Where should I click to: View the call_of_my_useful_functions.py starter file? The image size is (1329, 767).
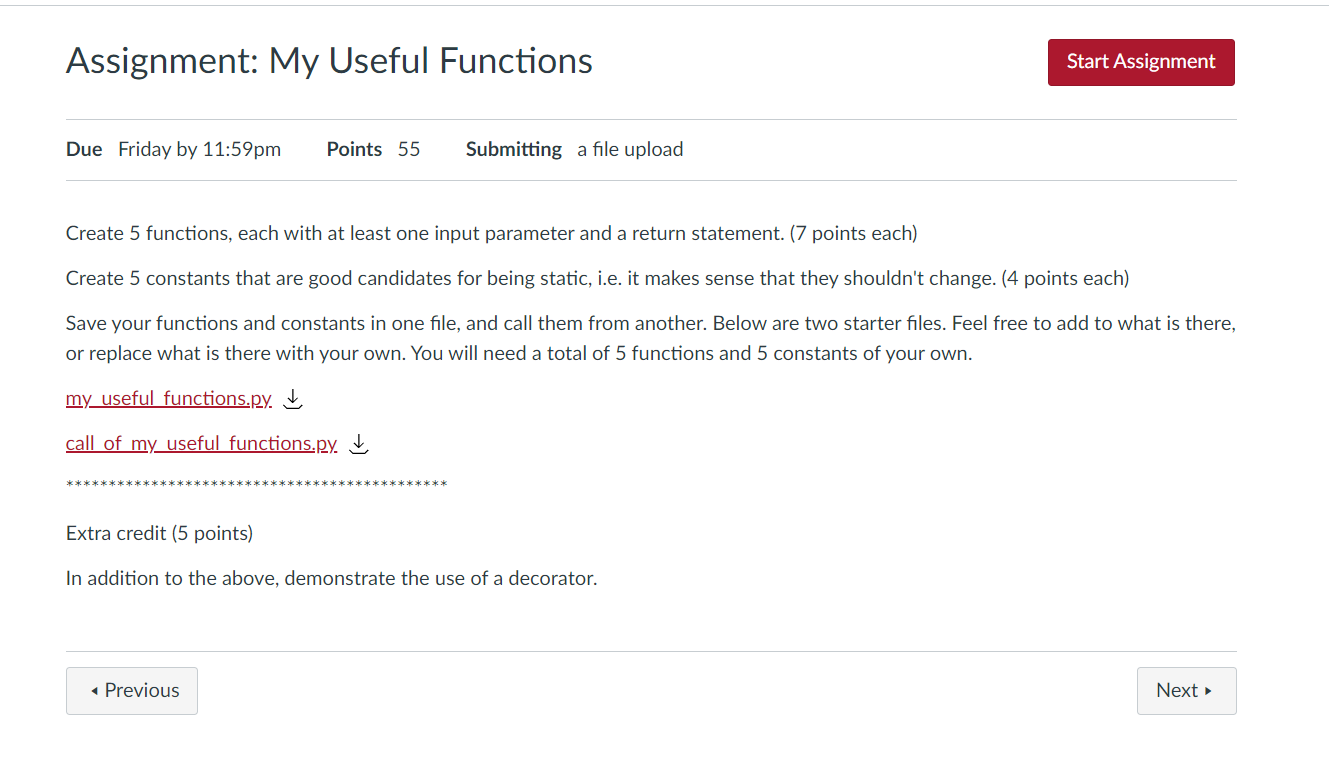(x=201, y=443)
